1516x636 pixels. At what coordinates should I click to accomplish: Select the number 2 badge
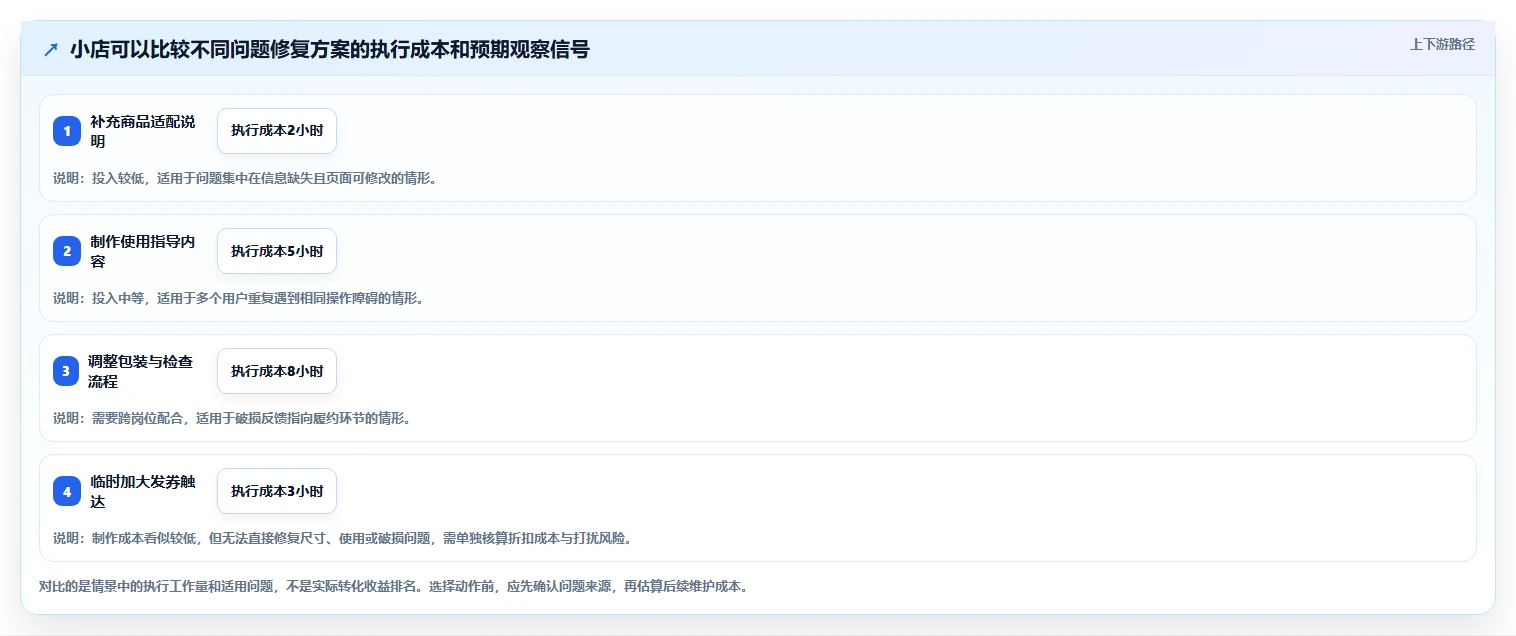tap(67, 251)
